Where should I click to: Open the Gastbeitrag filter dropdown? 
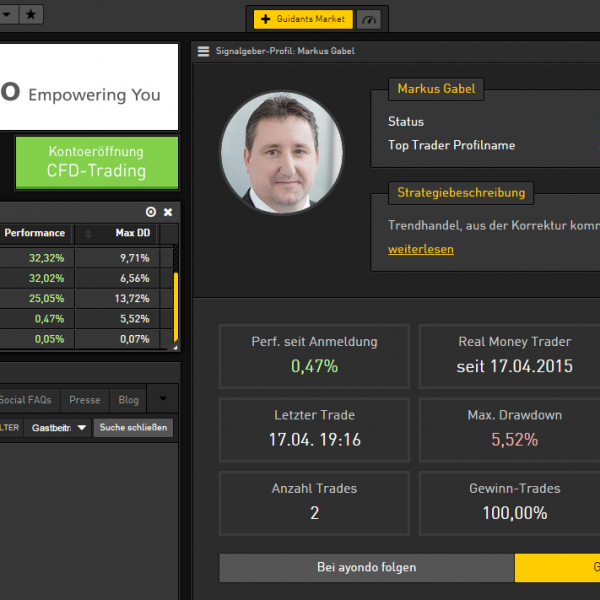point(57,428)
